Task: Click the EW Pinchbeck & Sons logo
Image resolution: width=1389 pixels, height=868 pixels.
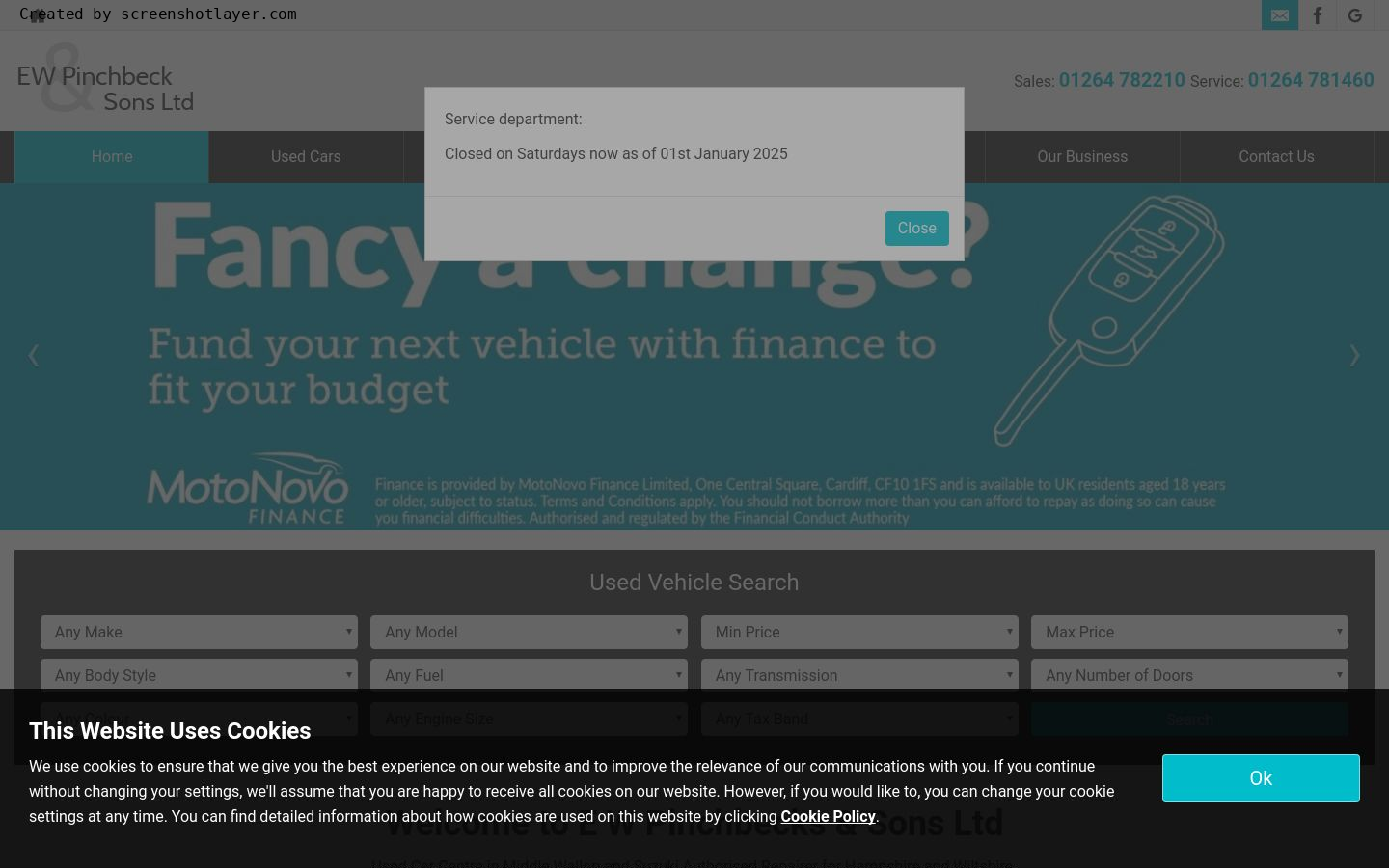Action: (x=105, y=79)
